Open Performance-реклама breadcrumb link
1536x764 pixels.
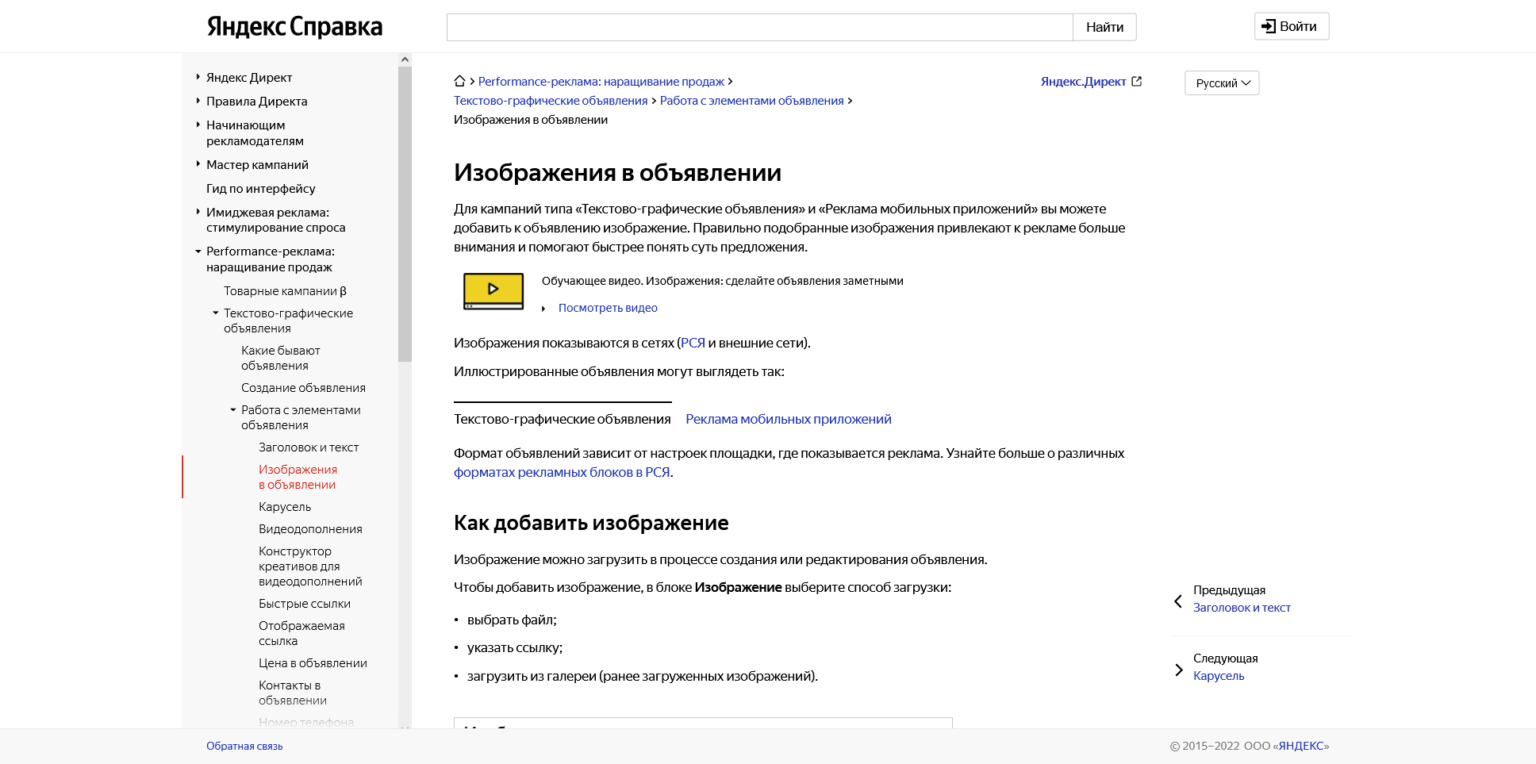tap(601, 82)
